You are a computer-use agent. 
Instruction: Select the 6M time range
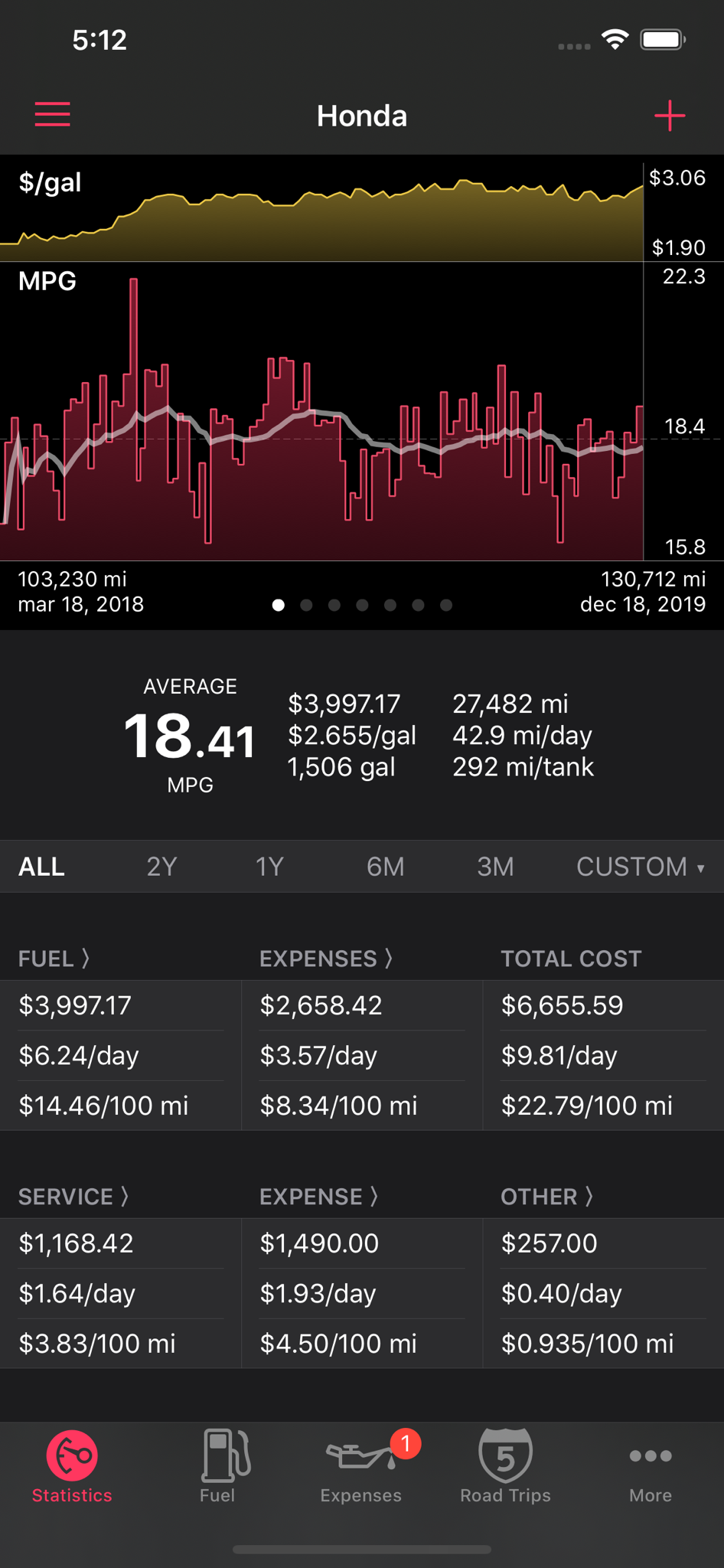point(385,867)
